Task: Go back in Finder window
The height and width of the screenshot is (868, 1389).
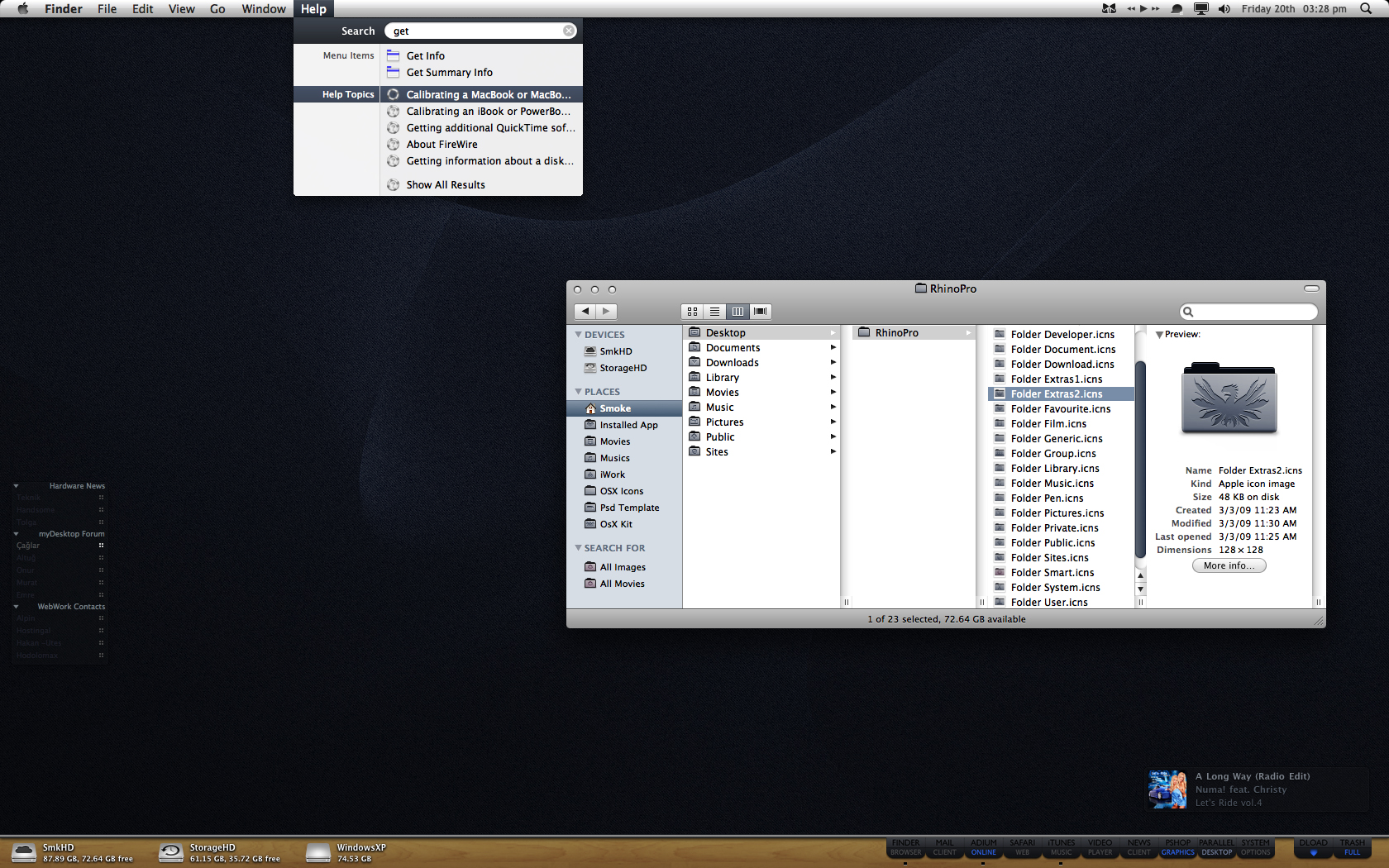Action: [585, 312]
